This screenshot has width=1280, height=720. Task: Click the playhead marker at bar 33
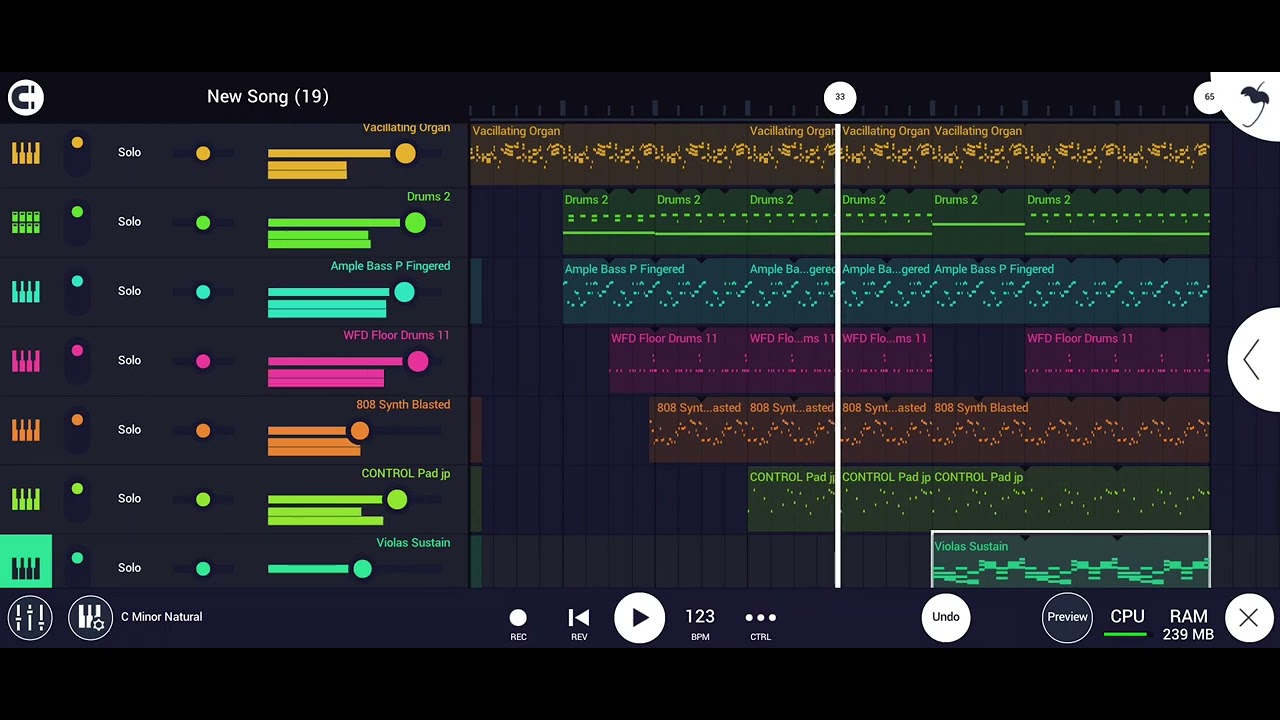tap(840, 97)
